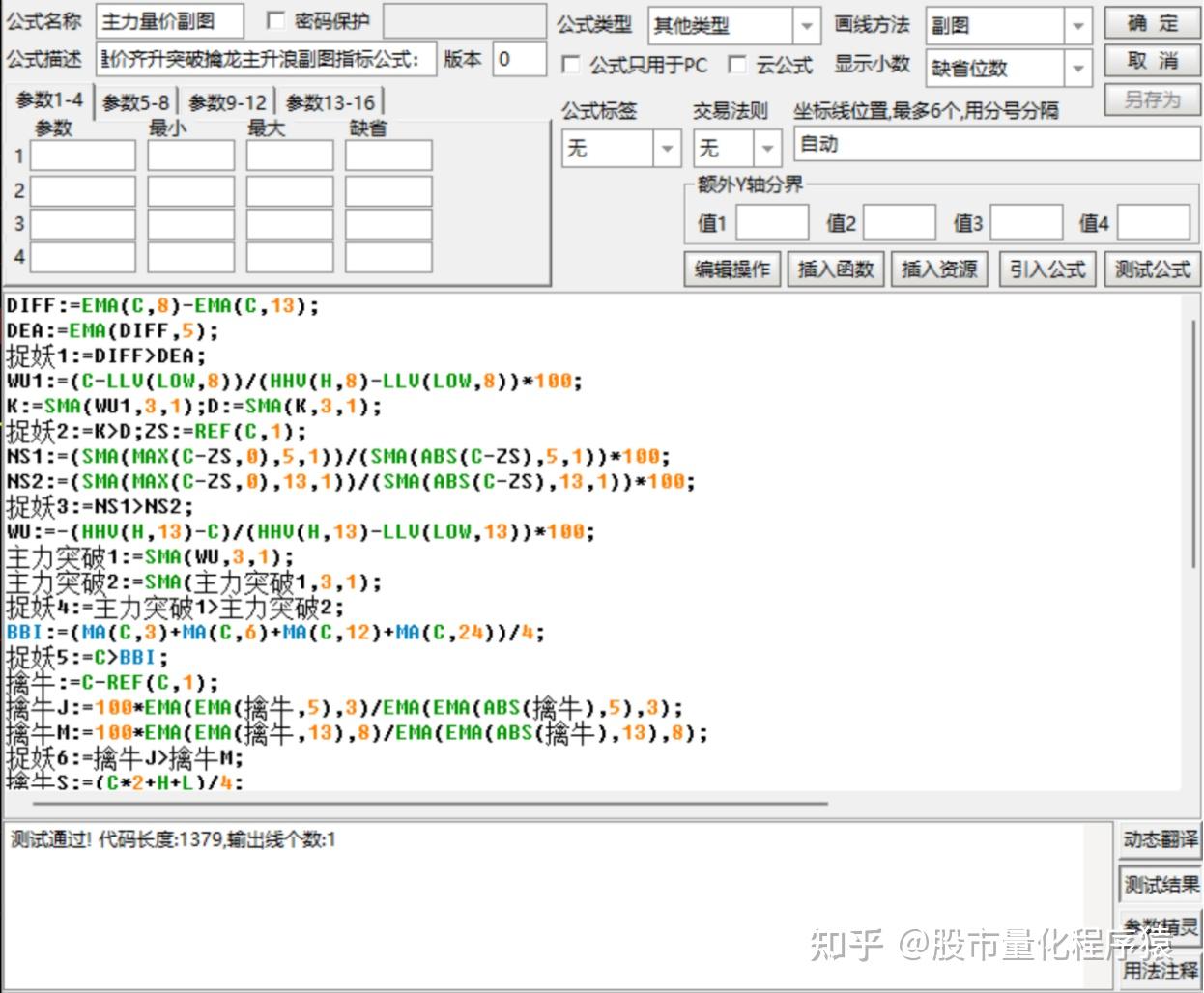Image resolution: width=1204 pixels, height=993 pixels.
Task: Click the code line starting with NS1:=
Action: [338, 456]
